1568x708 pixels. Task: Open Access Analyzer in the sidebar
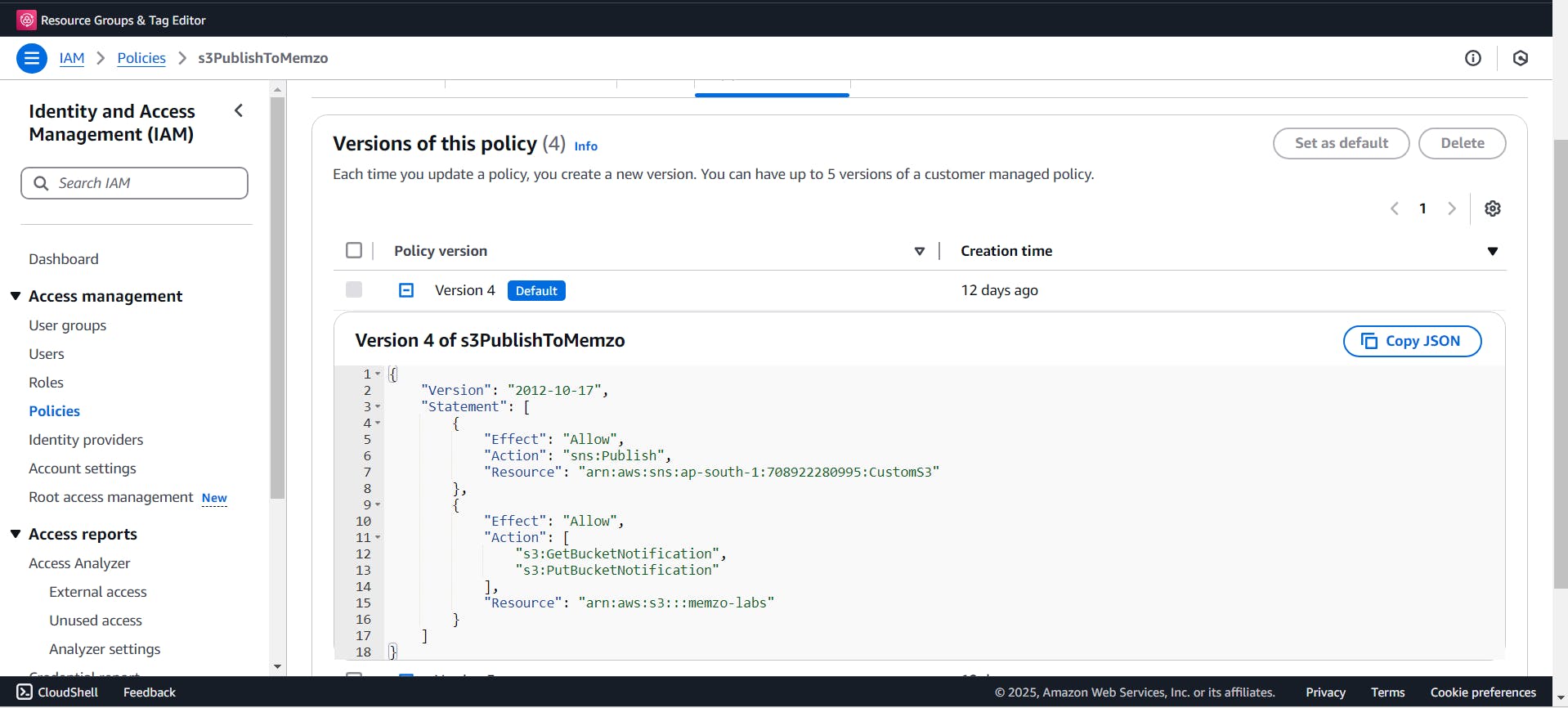(x=79, y=563)
